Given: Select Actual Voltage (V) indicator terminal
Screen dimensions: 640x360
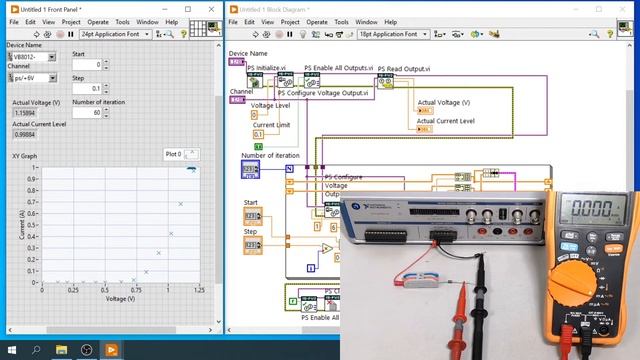Looking at the screenshot, I should (425, 111).
